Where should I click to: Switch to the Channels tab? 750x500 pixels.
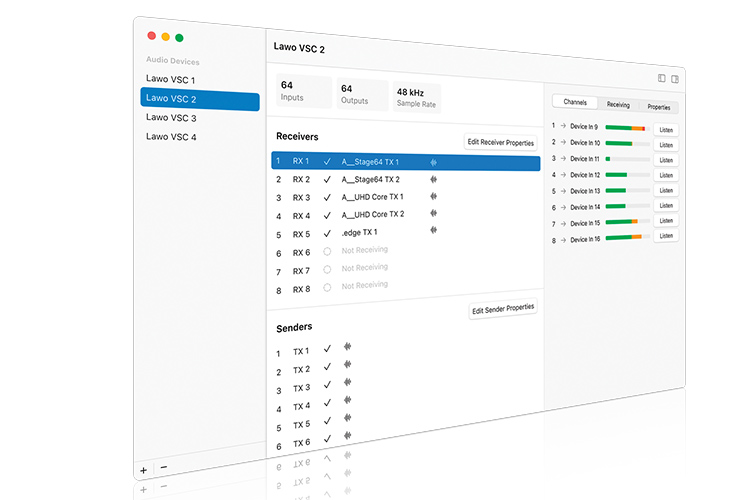[x=575, y=102]
